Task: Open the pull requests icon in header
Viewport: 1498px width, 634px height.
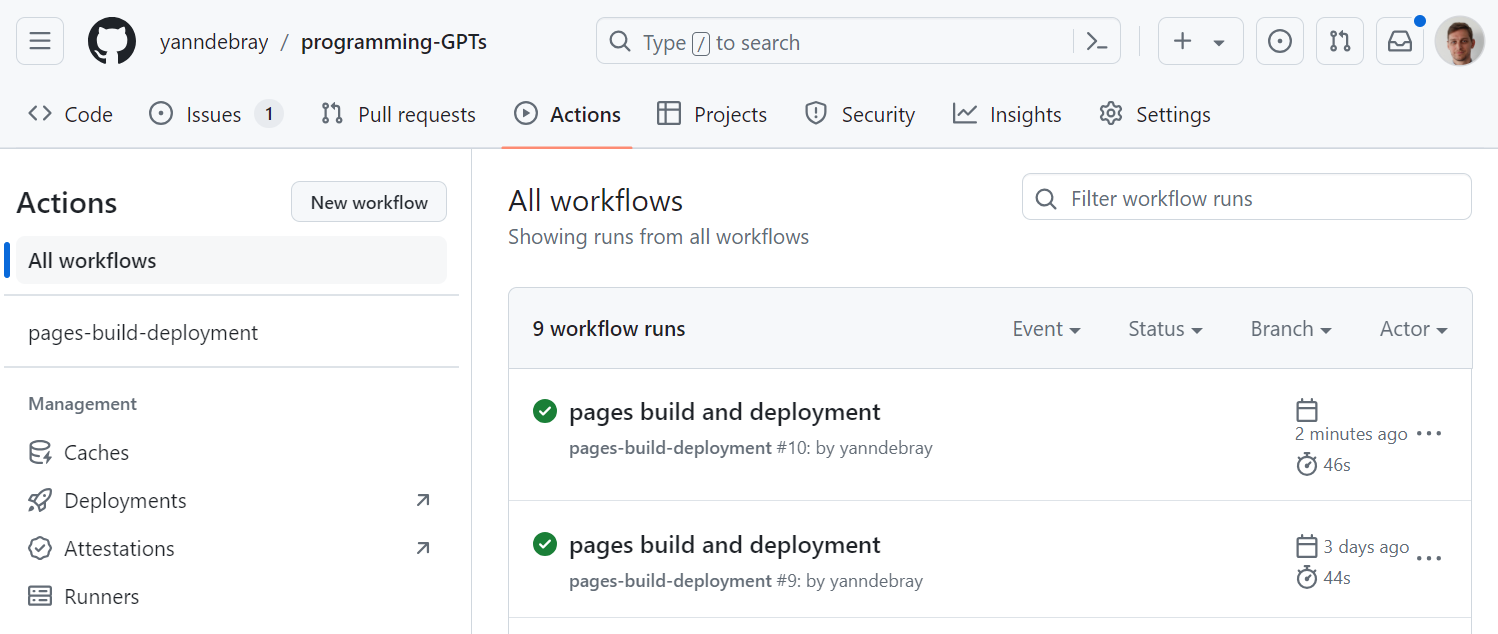Action: click(1340, 41)
